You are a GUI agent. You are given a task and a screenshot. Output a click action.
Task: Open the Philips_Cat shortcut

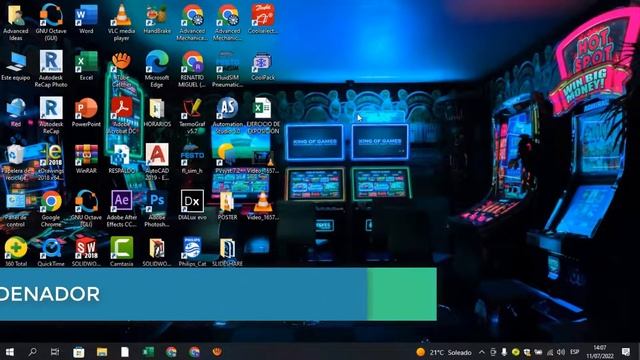192,252
